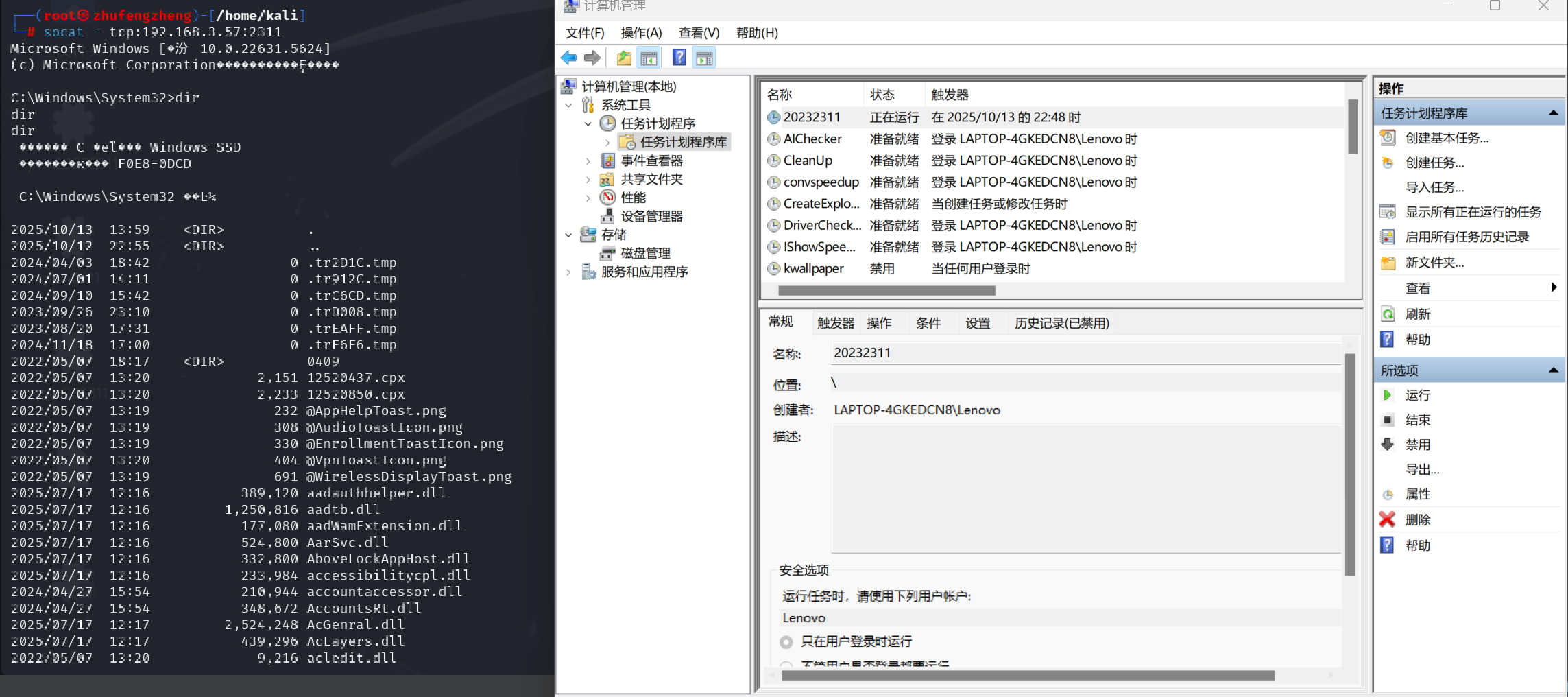Expand the 服务和应用程序 tree node
The width and height of the screenshot is (1568, 697).
pos(569,272)
